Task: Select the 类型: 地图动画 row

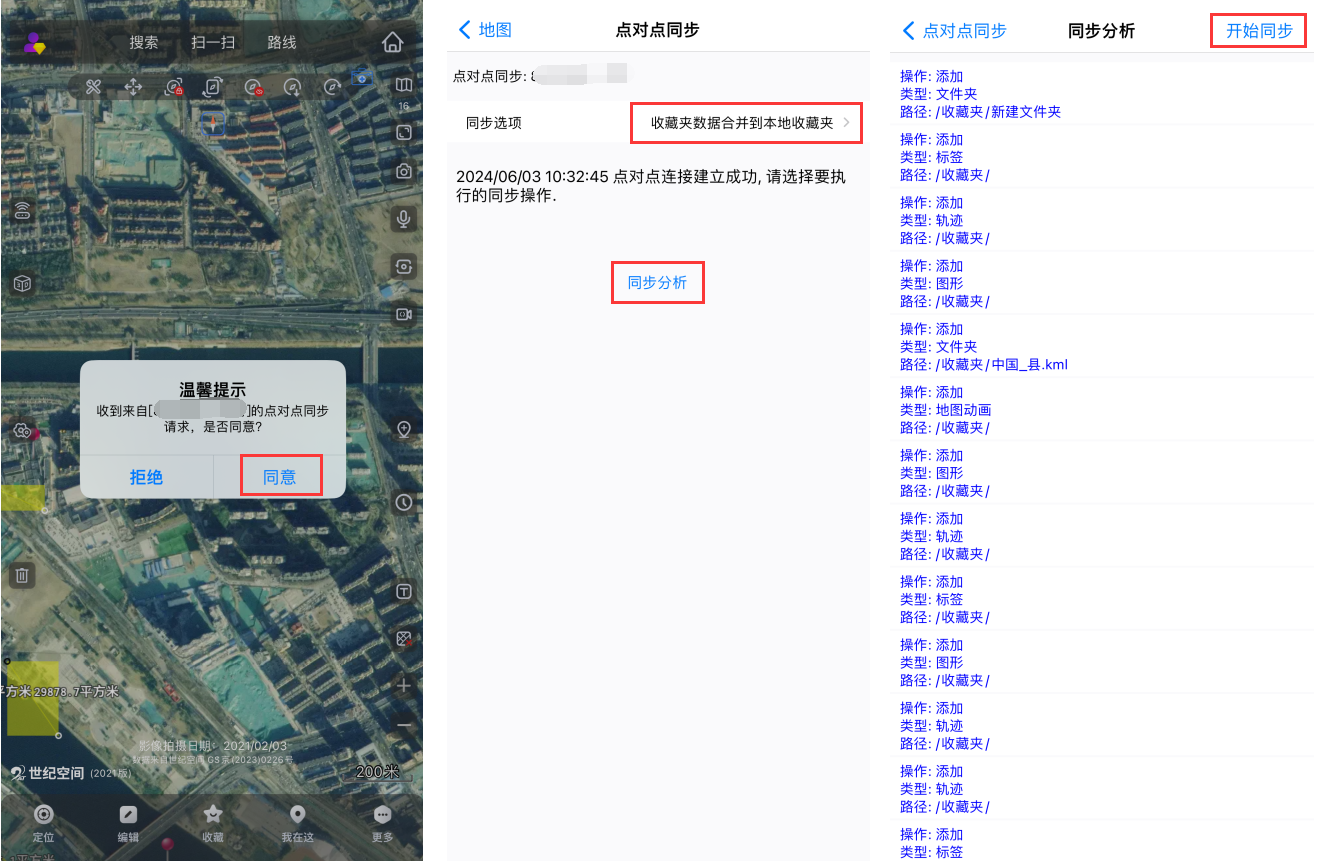Action: (x=1100, y=410)
